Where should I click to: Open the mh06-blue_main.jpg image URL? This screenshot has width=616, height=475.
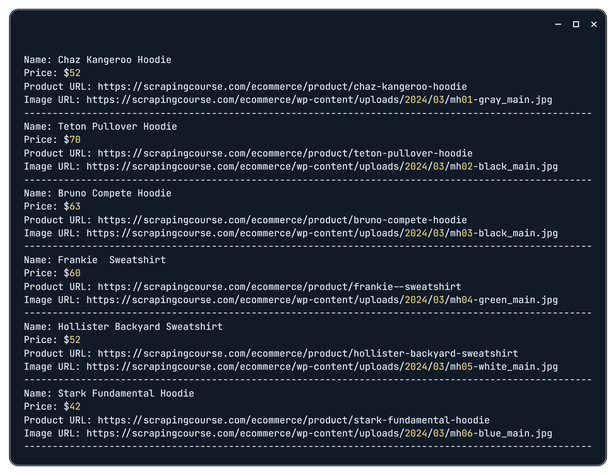(x=319, y=434)
